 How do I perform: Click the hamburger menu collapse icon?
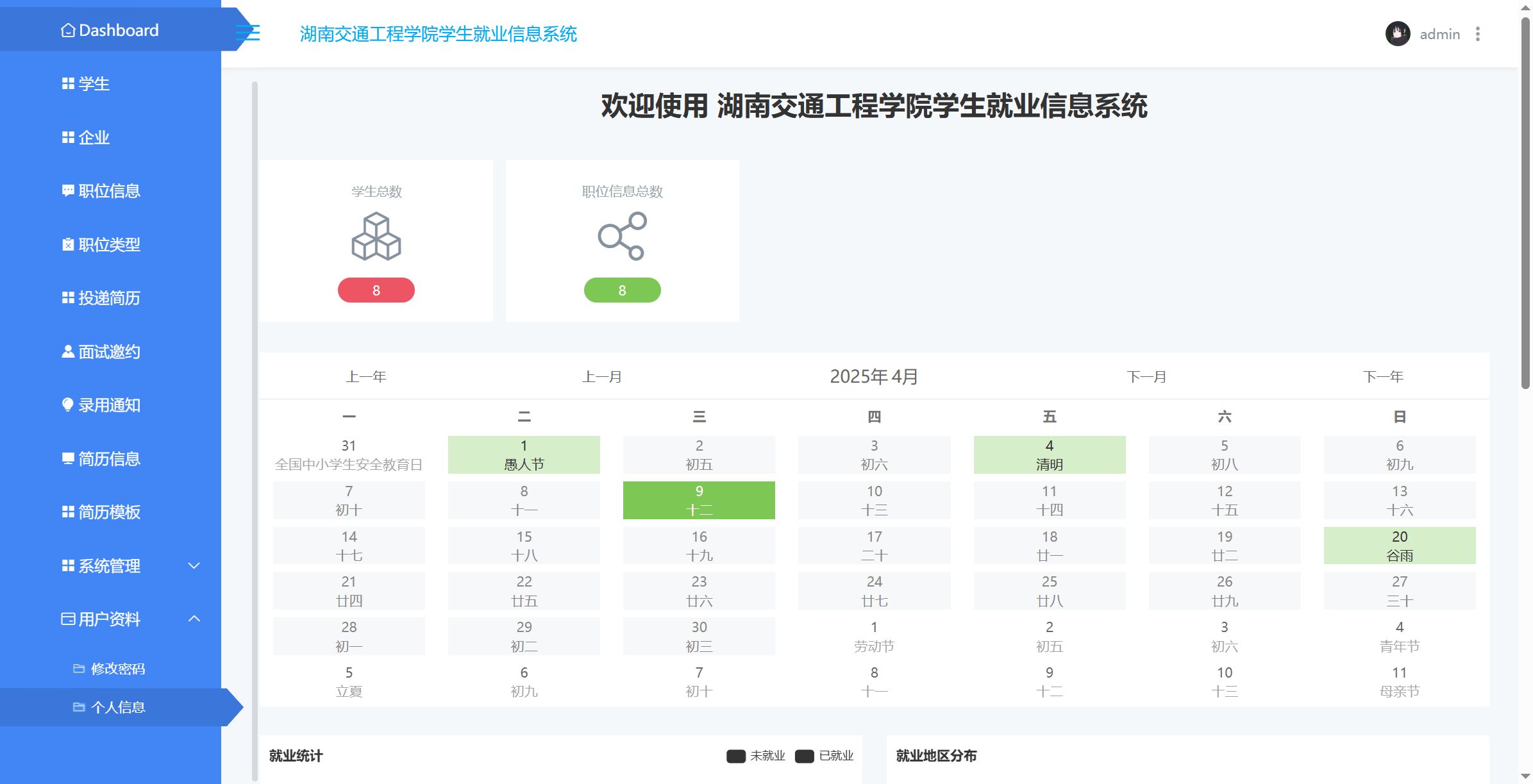pyautogui.click(x=249, y=33)
